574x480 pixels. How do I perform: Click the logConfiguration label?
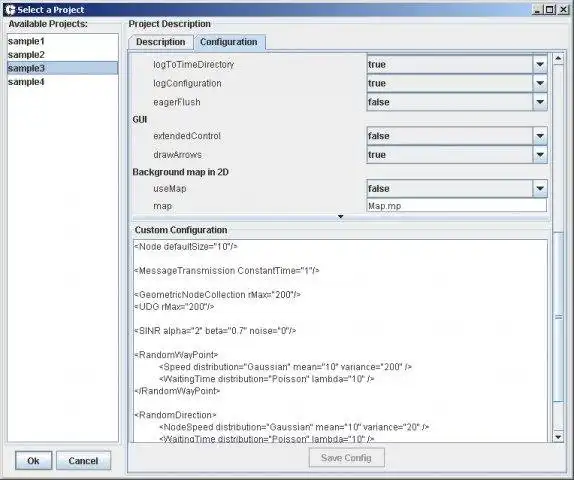tap(187, 83)
